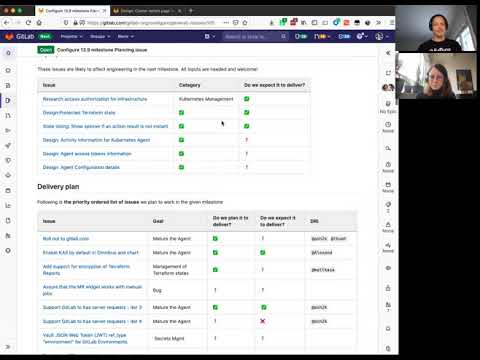Image resolution: width=480 pixels, height=360 pixels.
Task: Click Kubernetes Management category cell
Action: point(206,99)
